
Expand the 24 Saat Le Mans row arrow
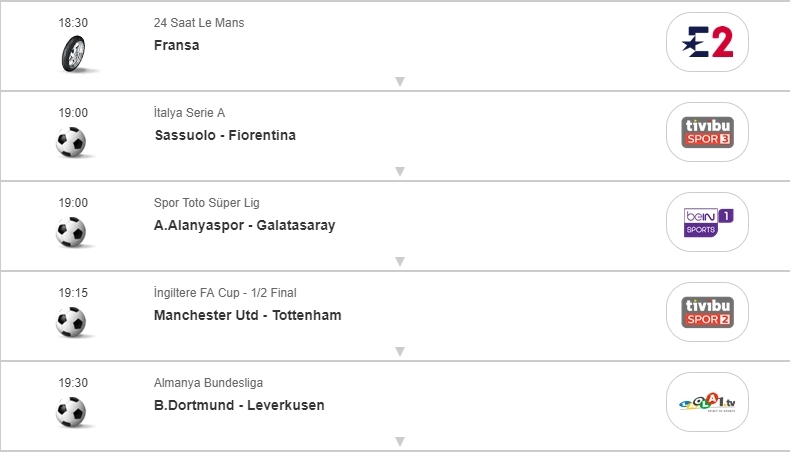click(399, 81)
